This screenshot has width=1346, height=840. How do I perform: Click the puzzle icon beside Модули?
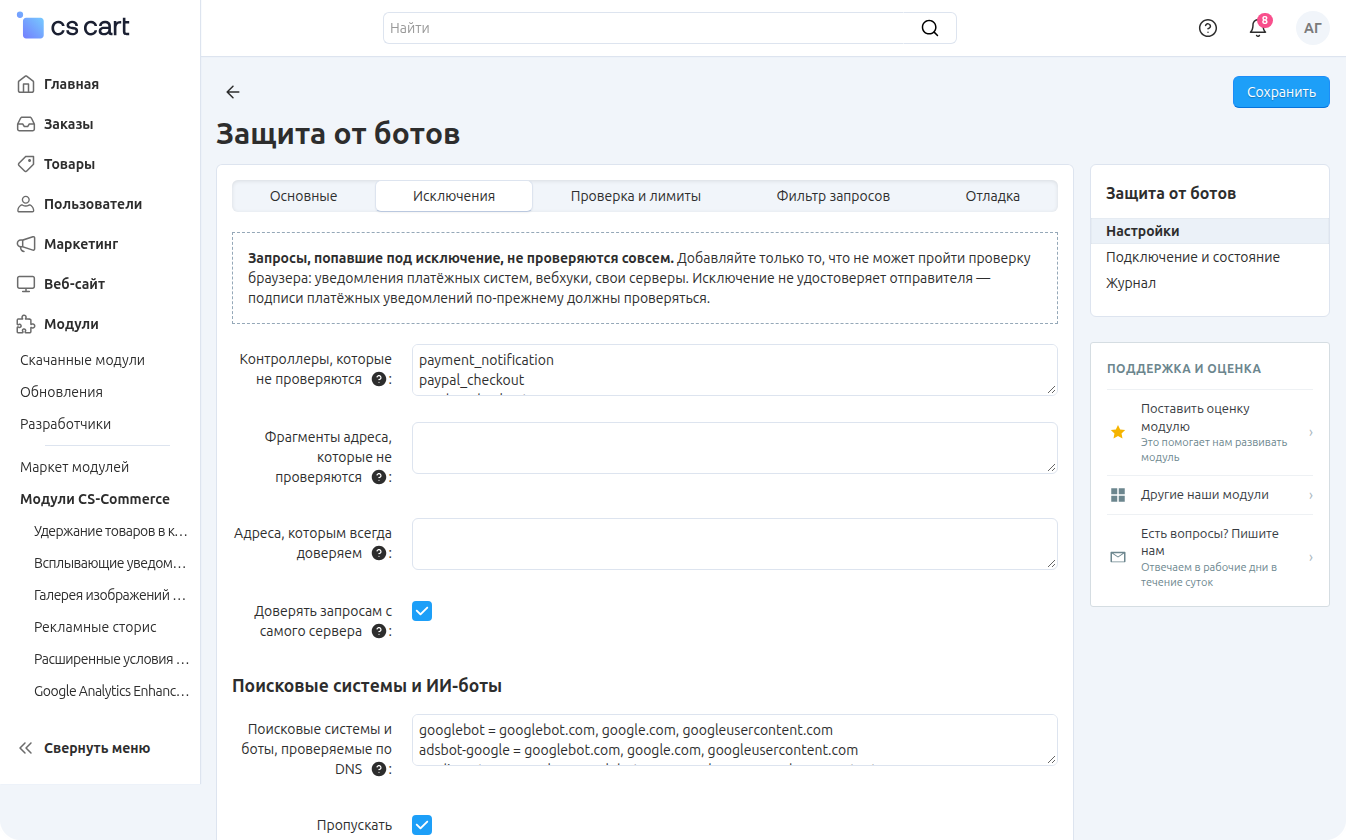(x=27, y=324)
